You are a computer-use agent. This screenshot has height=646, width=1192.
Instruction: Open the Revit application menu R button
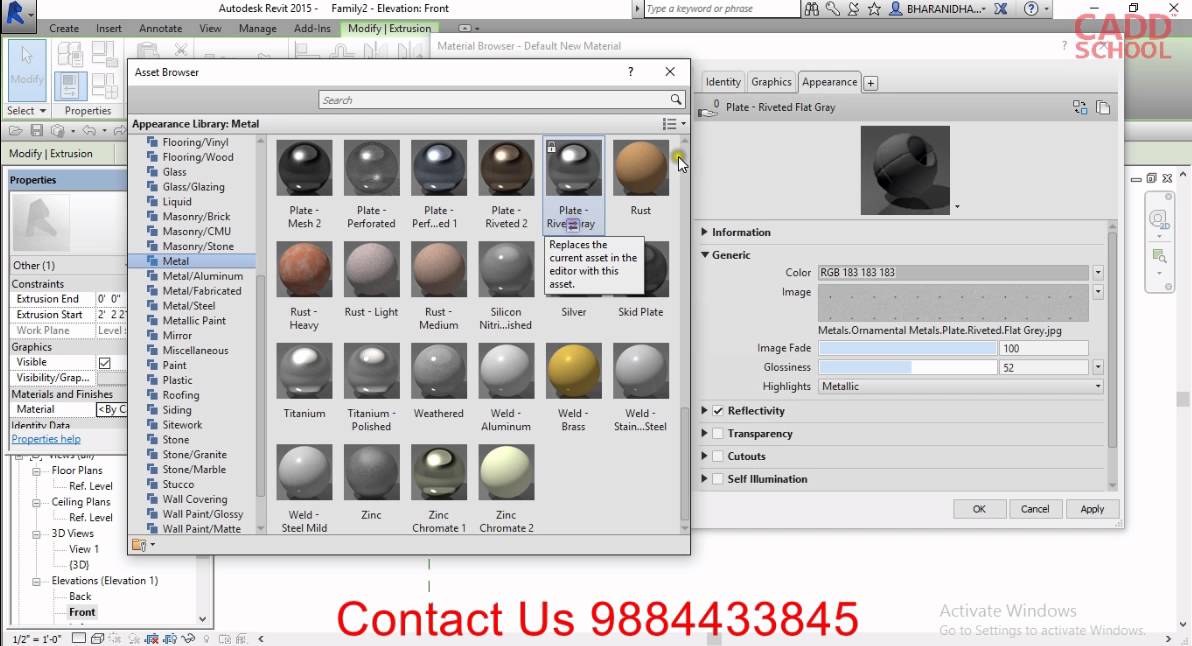17,15
